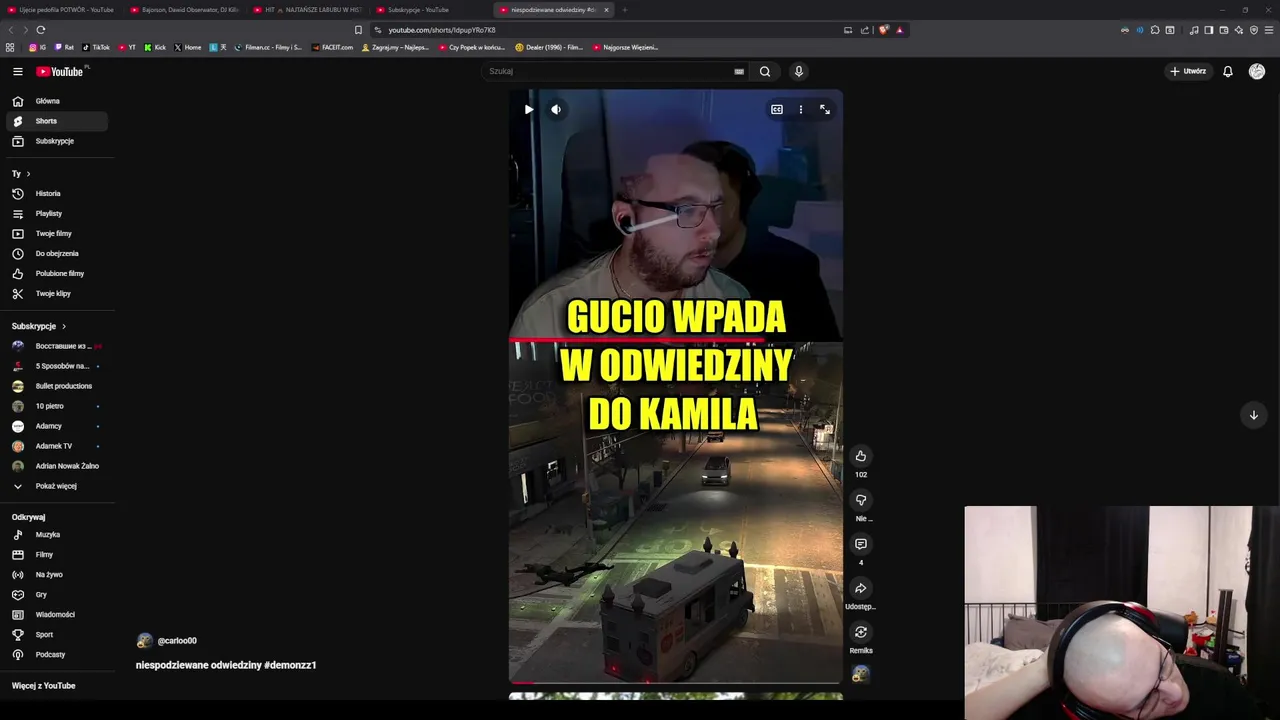Open the on-screen keyboard icon in search box

click(x=739, y=71)
